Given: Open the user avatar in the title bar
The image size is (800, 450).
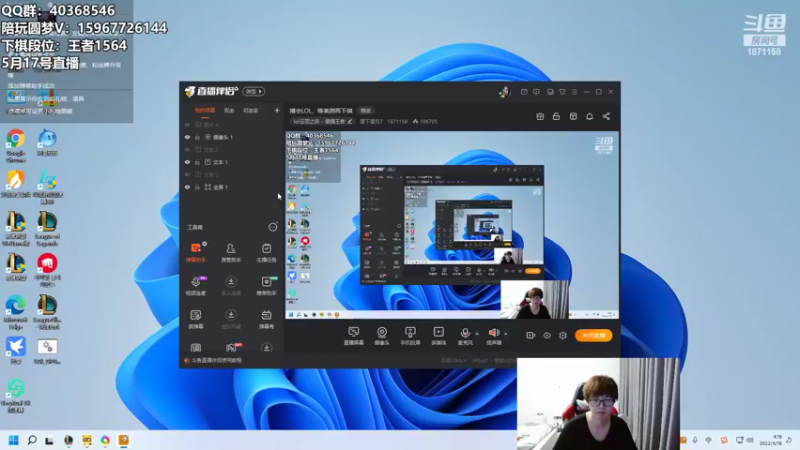Looking at the screenshot, I should coord(504,92).
